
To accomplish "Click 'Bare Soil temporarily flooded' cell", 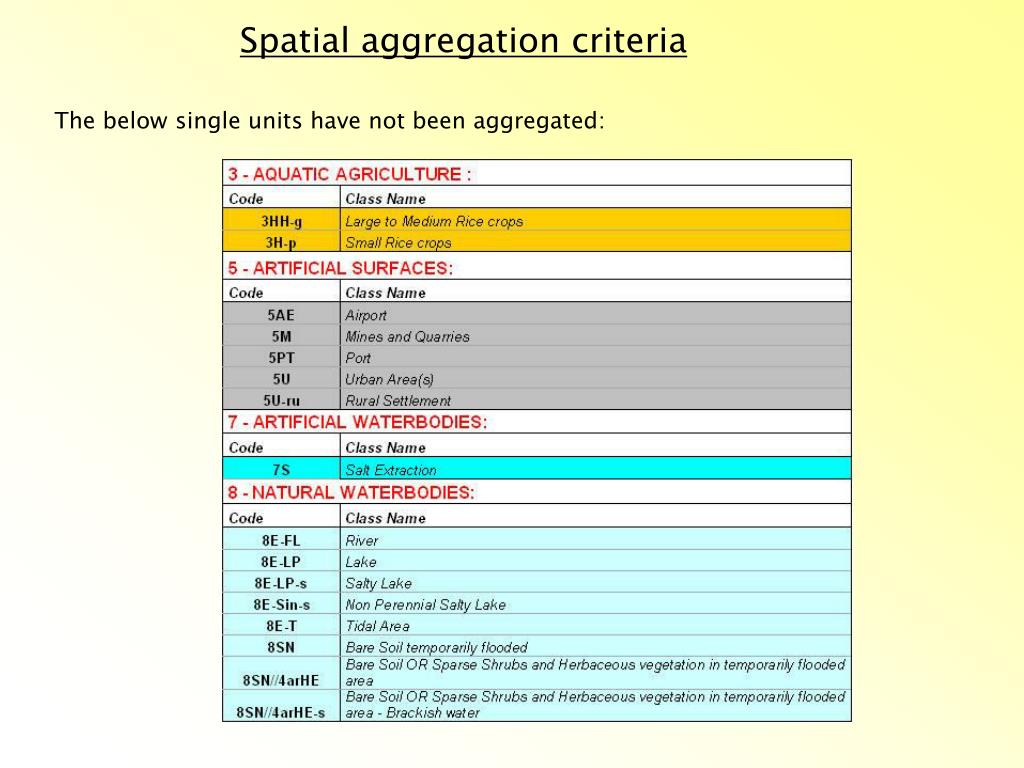I will point(596,647).
